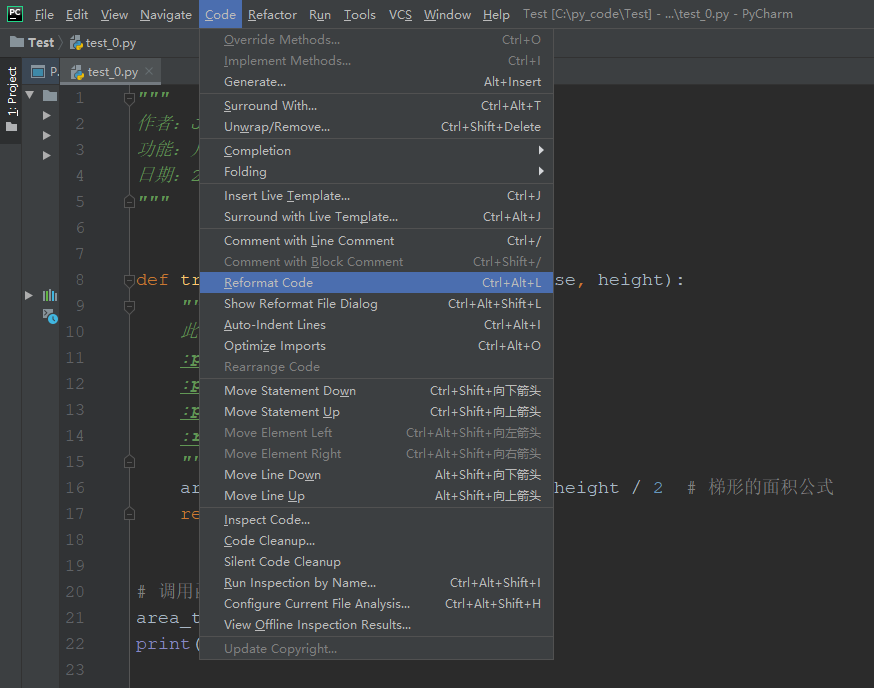Screen dimensions: 874x688
Task: Choose Move Line Down entry
Action: [x=376, y=475]
